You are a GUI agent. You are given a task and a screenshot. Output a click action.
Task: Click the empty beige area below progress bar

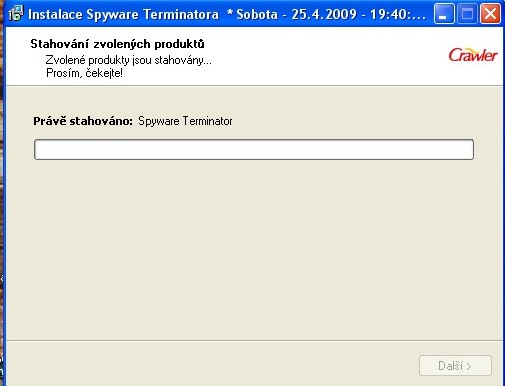click(x=254, y=250)
